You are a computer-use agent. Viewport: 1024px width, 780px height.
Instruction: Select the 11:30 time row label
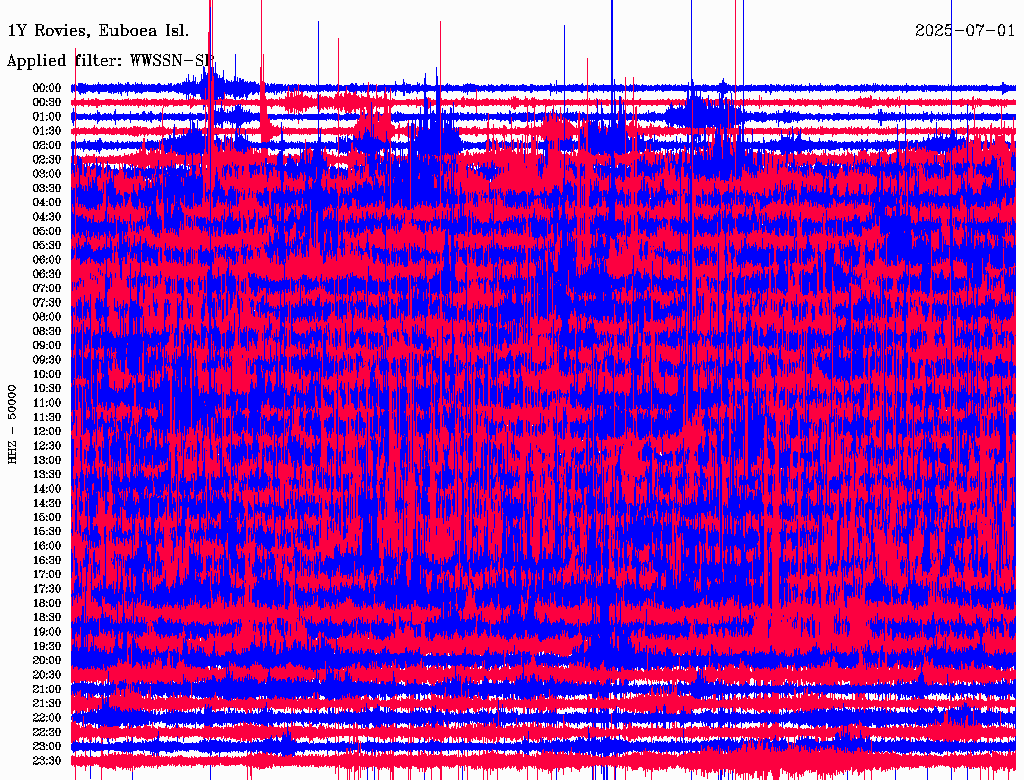tap(48, 417)
